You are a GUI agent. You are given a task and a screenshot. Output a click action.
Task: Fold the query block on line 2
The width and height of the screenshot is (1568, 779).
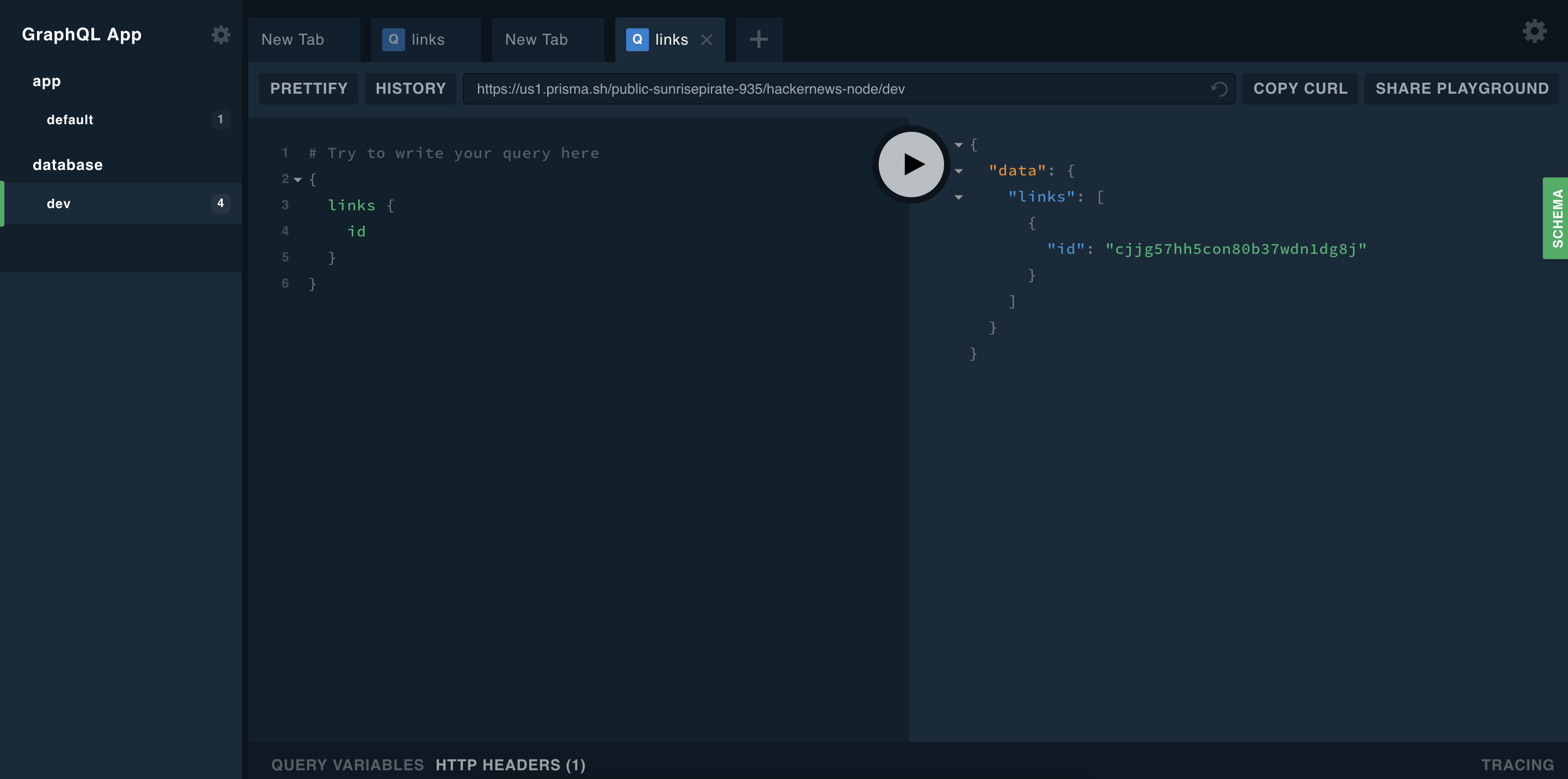click(298, 179)
